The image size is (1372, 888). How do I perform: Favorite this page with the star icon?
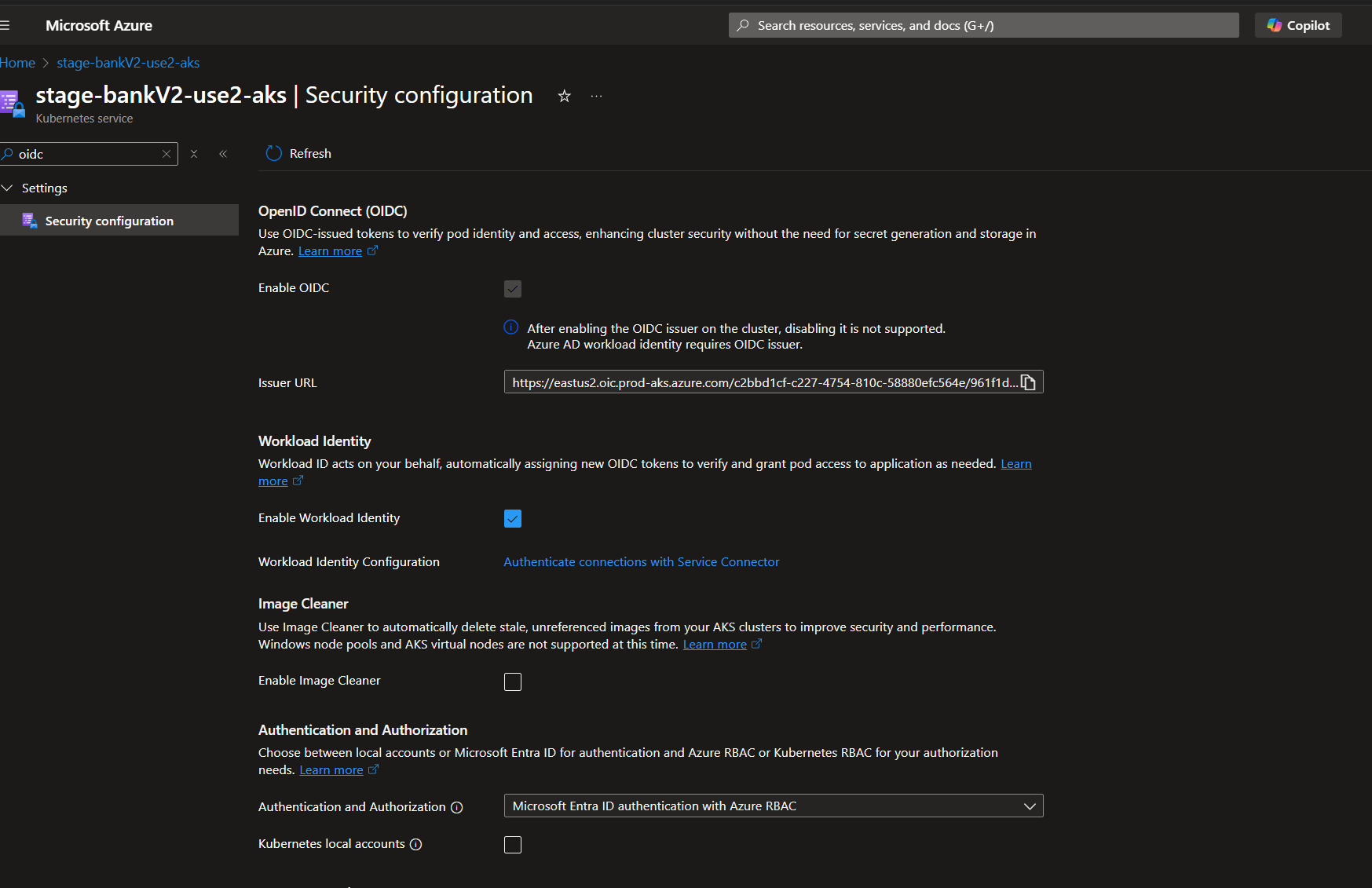coord(564,96)
